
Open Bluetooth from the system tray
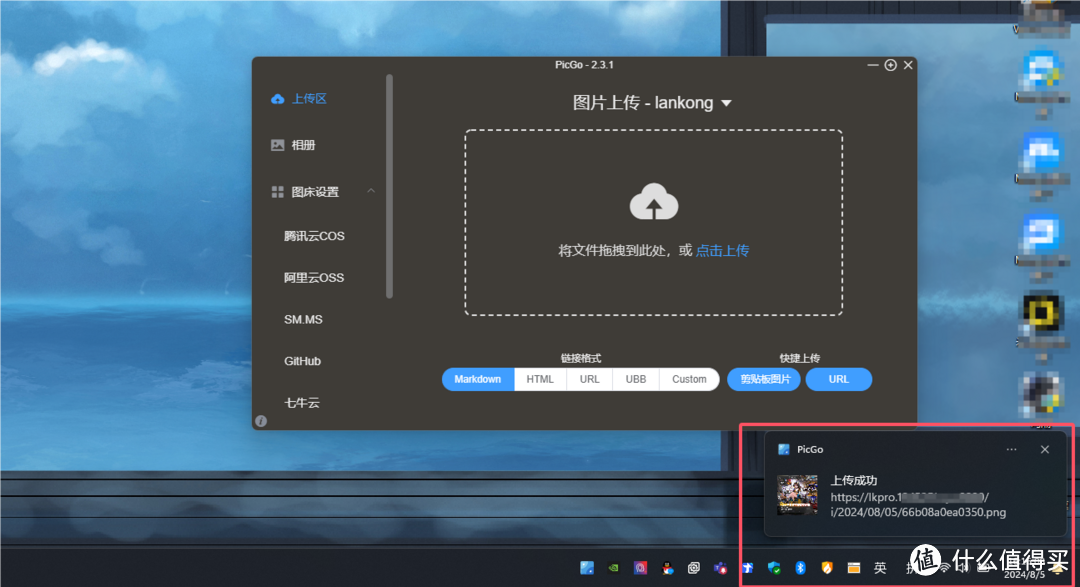coord(798,568)
